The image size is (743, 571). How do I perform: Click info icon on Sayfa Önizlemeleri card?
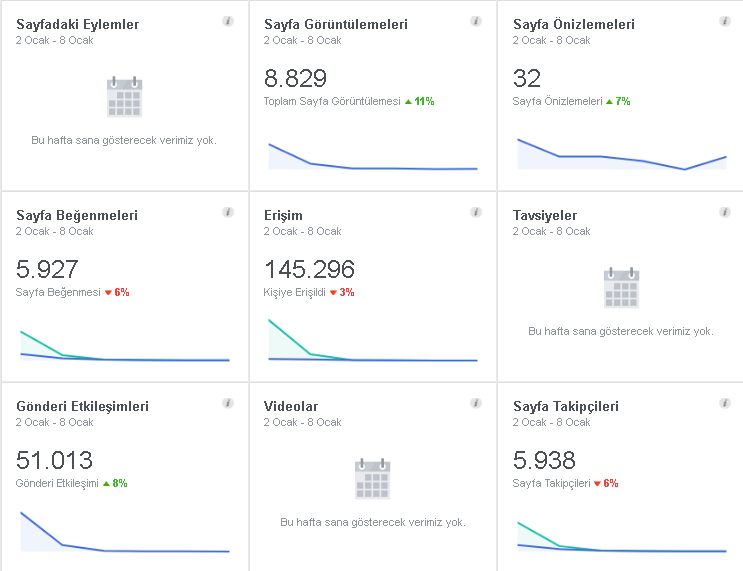[725, 21]
